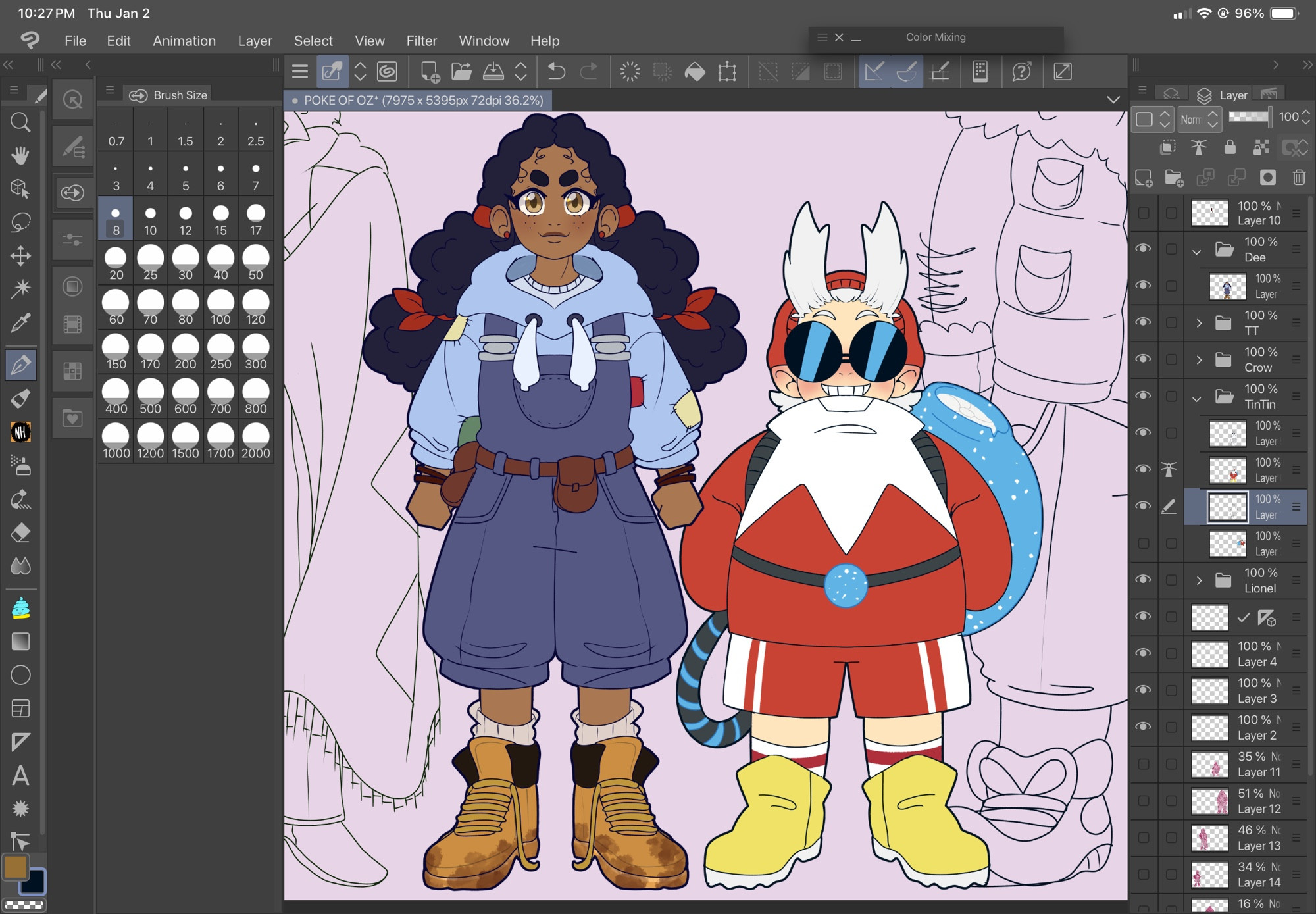Open the layer color dropdown at panel top
1316x914 pixels.
1153,119
